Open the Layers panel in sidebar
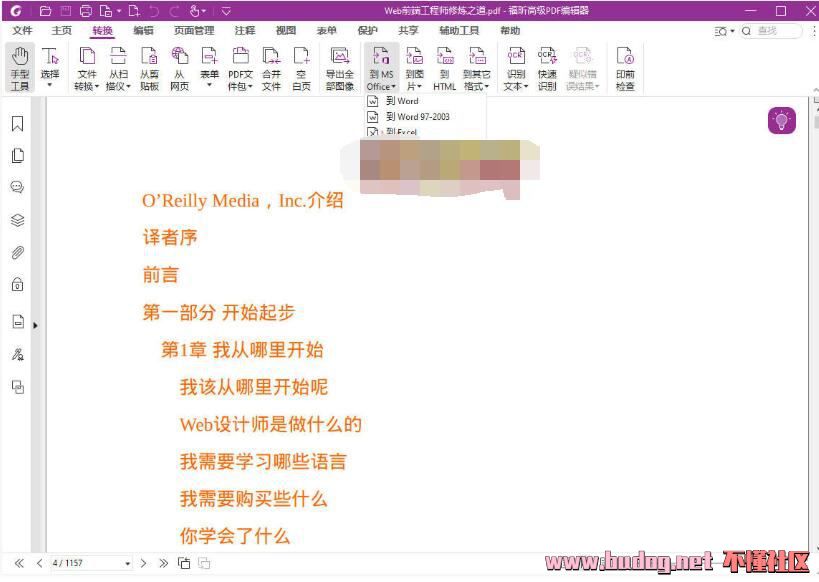819x582 pixels. click(x=18, y=220)
